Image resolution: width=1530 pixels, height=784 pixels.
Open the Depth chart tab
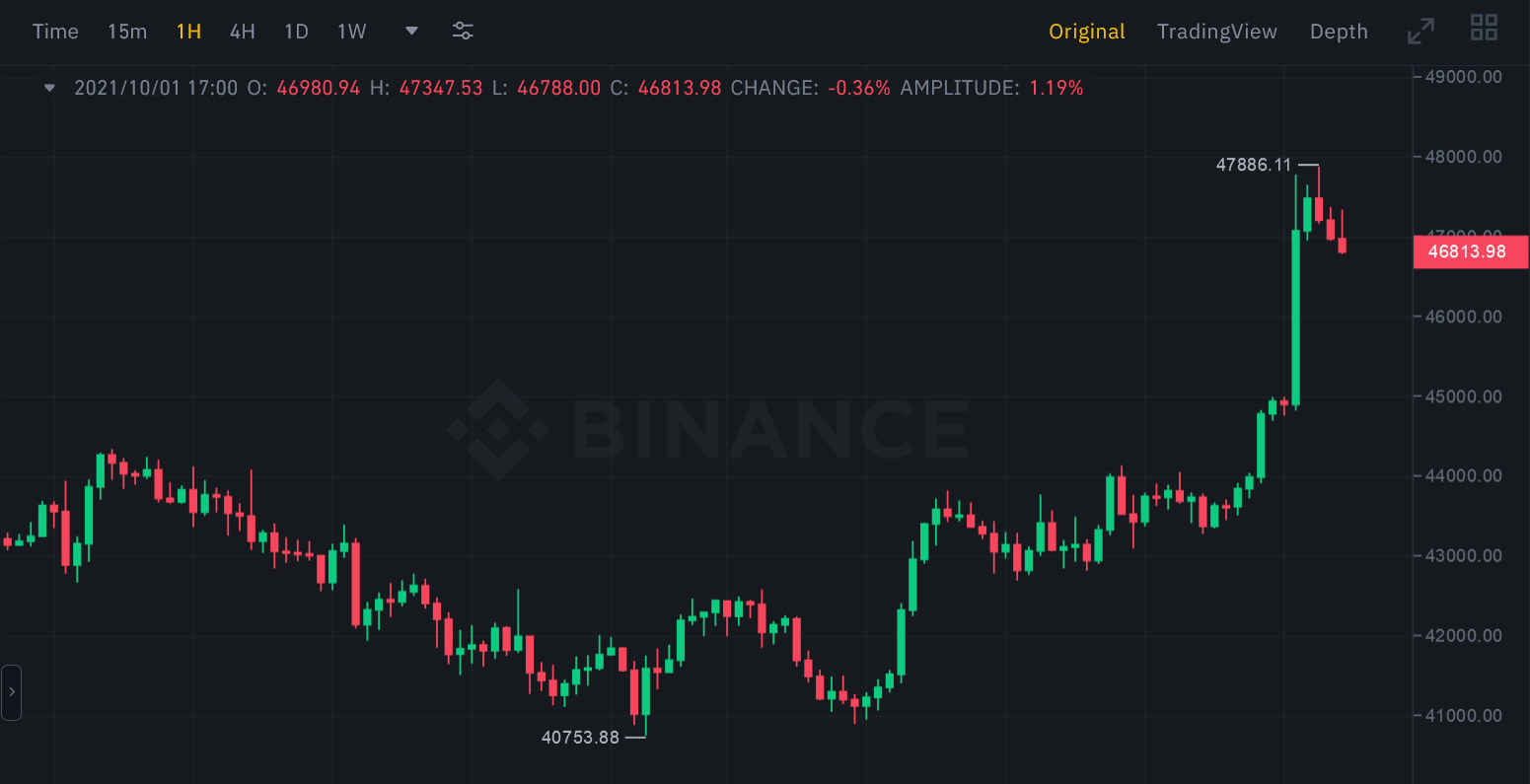pos(1339,32)
